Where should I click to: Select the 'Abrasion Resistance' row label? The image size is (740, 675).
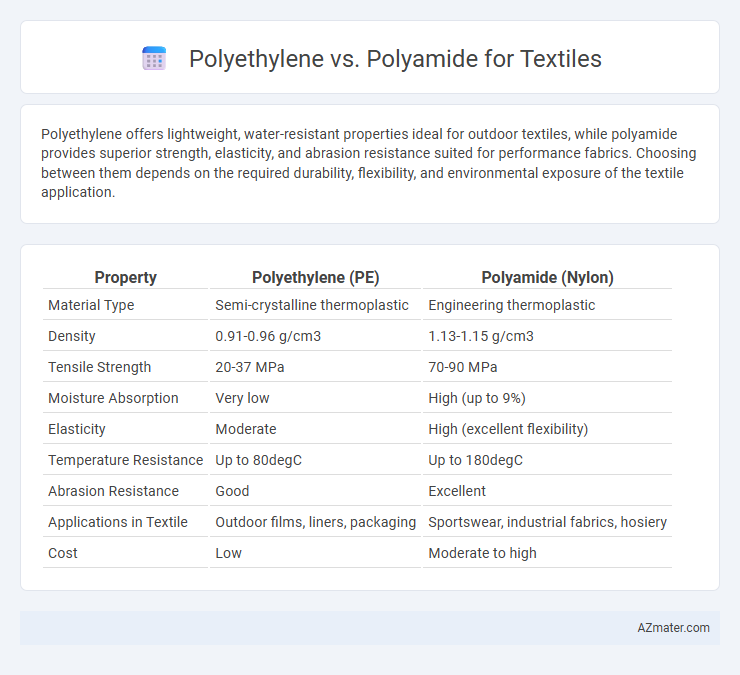(113, 491)
